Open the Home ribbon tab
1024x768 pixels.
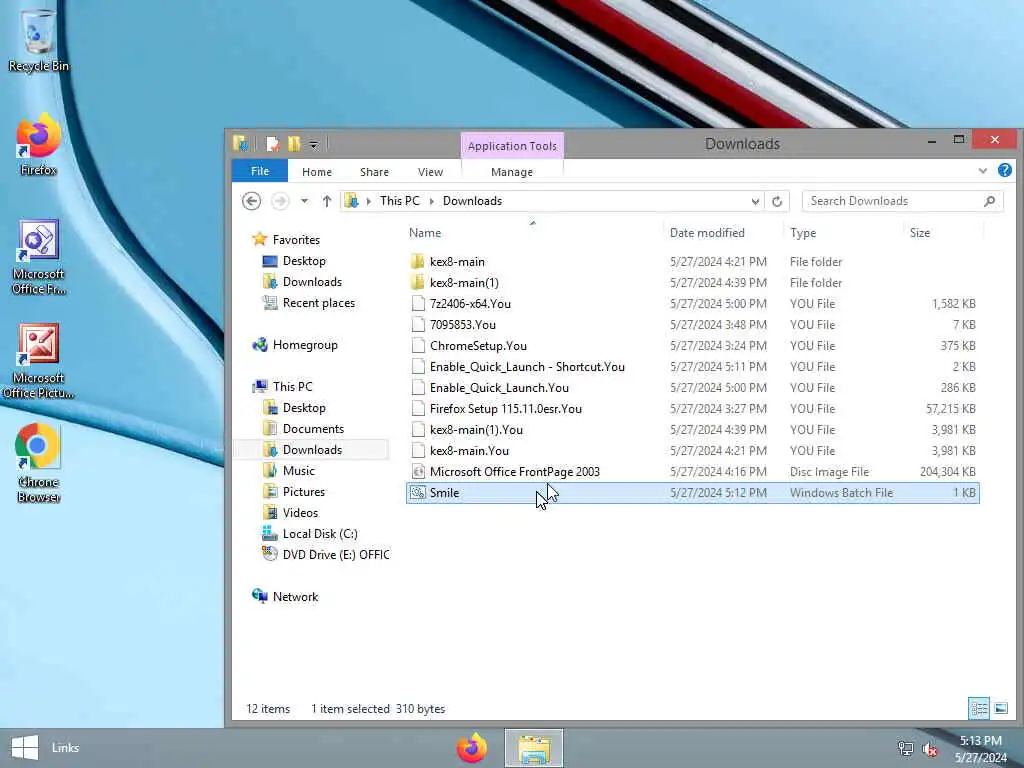317,172
